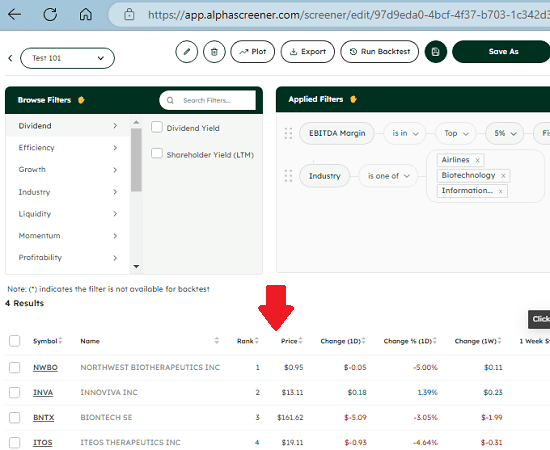Open browser home page
550x450 pixels.
pyautogui.click(x=86, y=15)
